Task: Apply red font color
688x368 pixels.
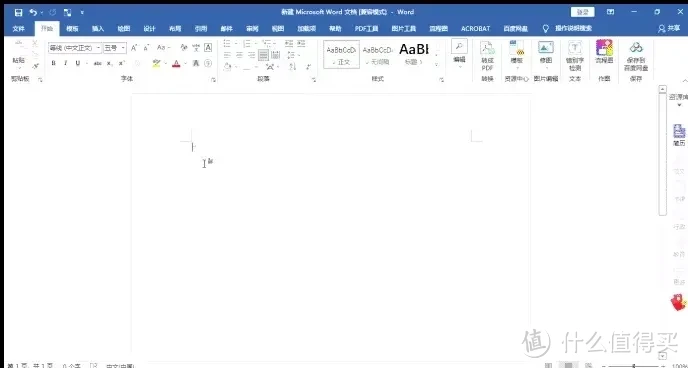Action: 176,63
